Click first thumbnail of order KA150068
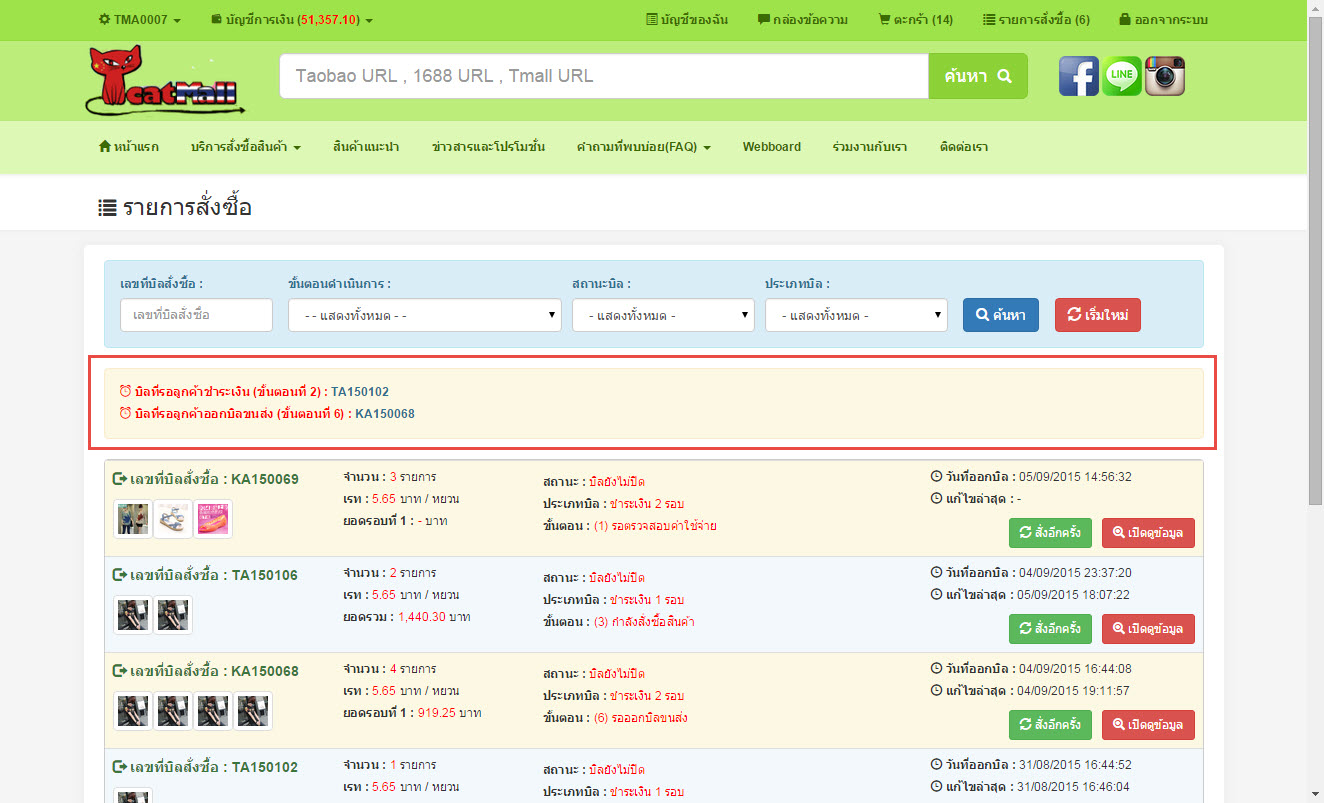 [133, 711]
